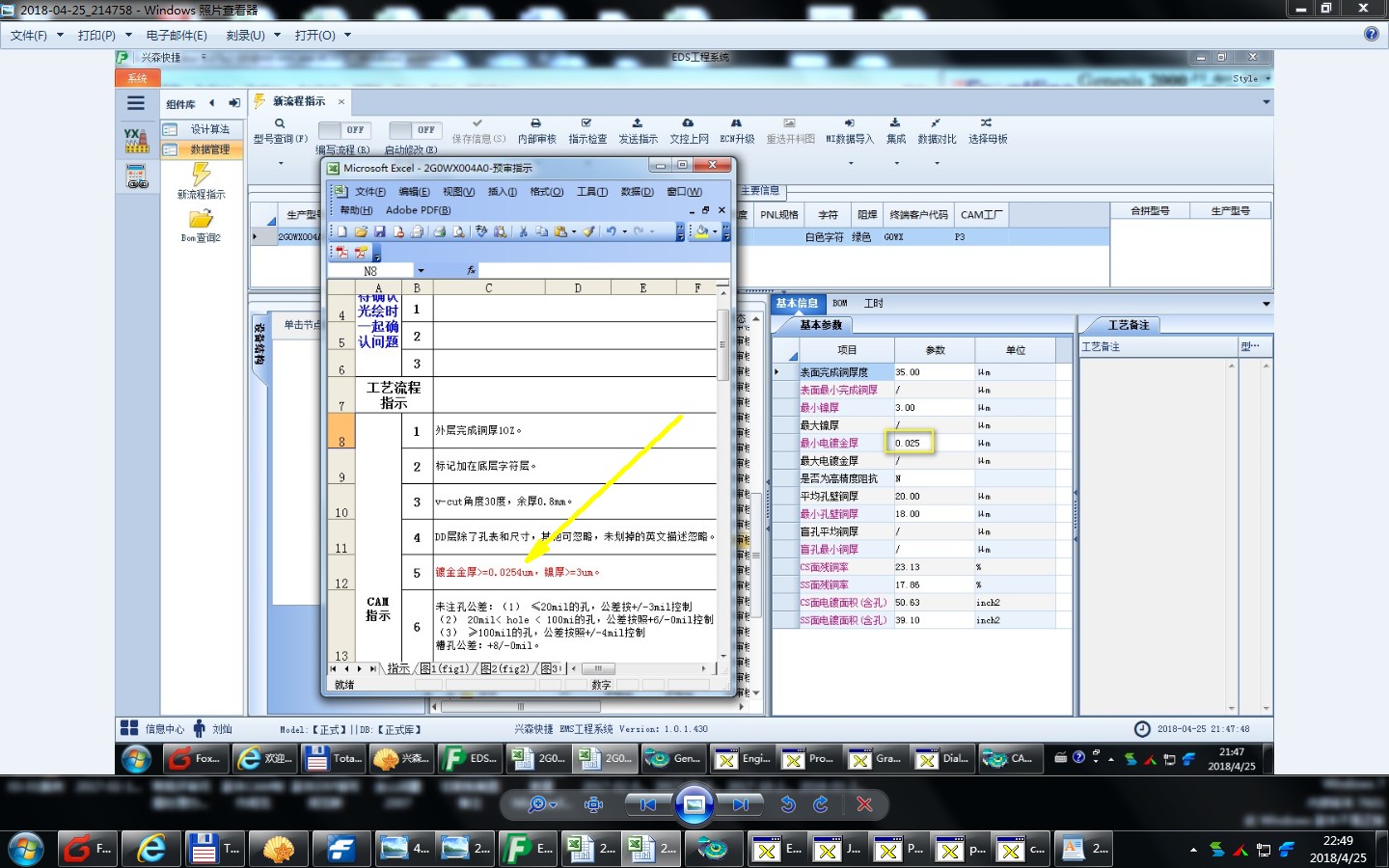The height and width of the screenshot is (868, 1389).
Task: Click the calculator icon in the EDS sidebar
Action: 136,176
